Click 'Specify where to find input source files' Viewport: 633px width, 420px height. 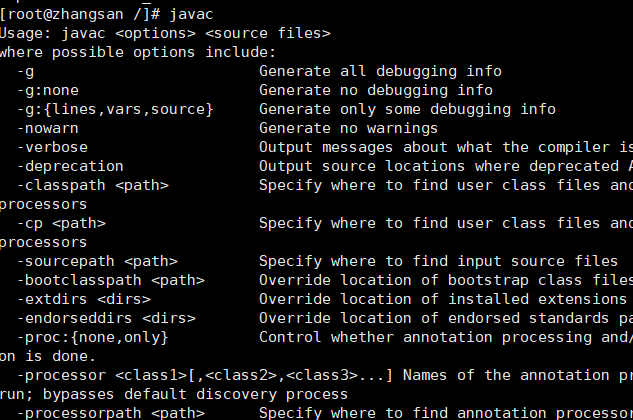438,261
